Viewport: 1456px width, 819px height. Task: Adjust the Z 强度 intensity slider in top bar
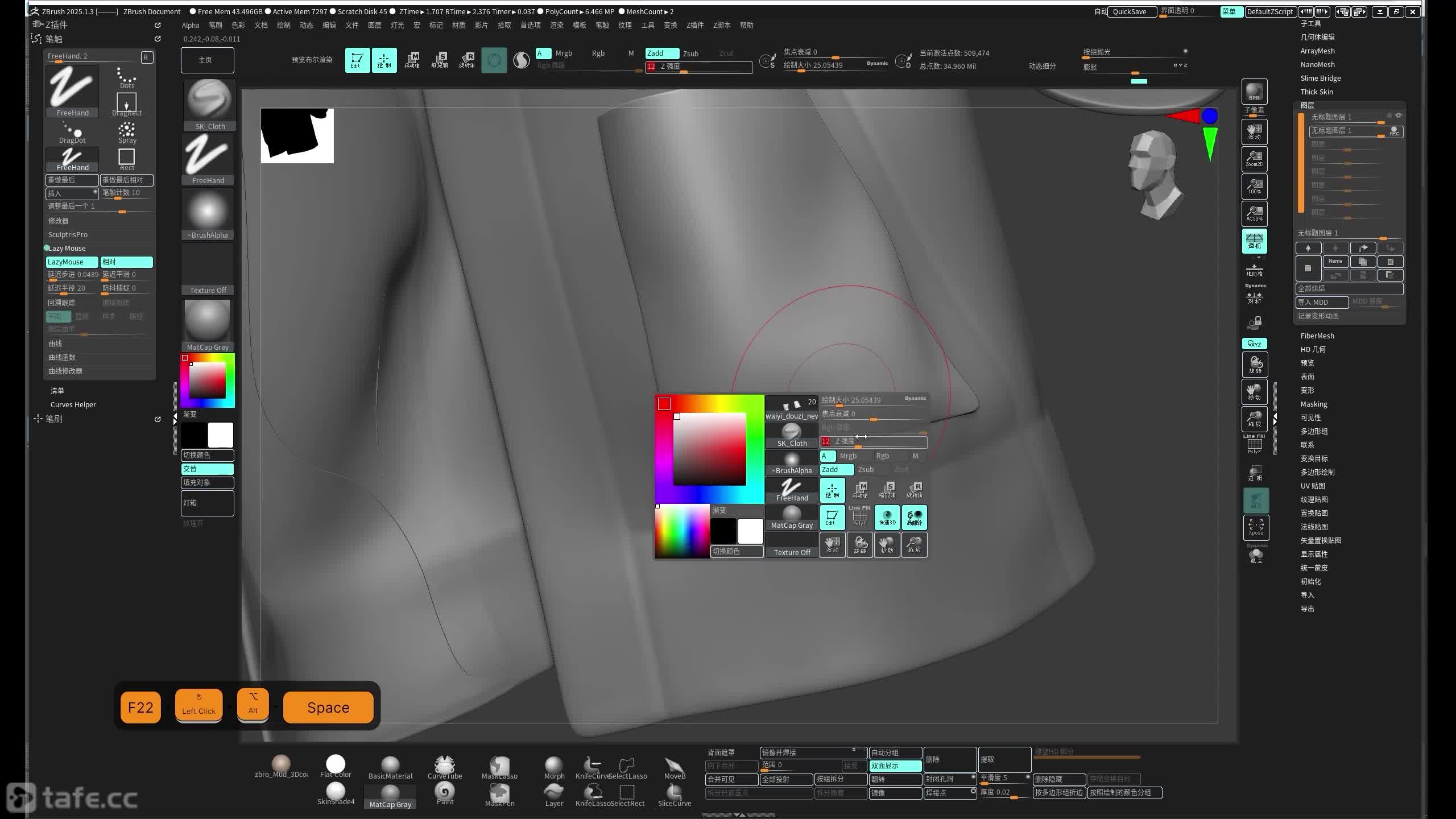(698, 67)
